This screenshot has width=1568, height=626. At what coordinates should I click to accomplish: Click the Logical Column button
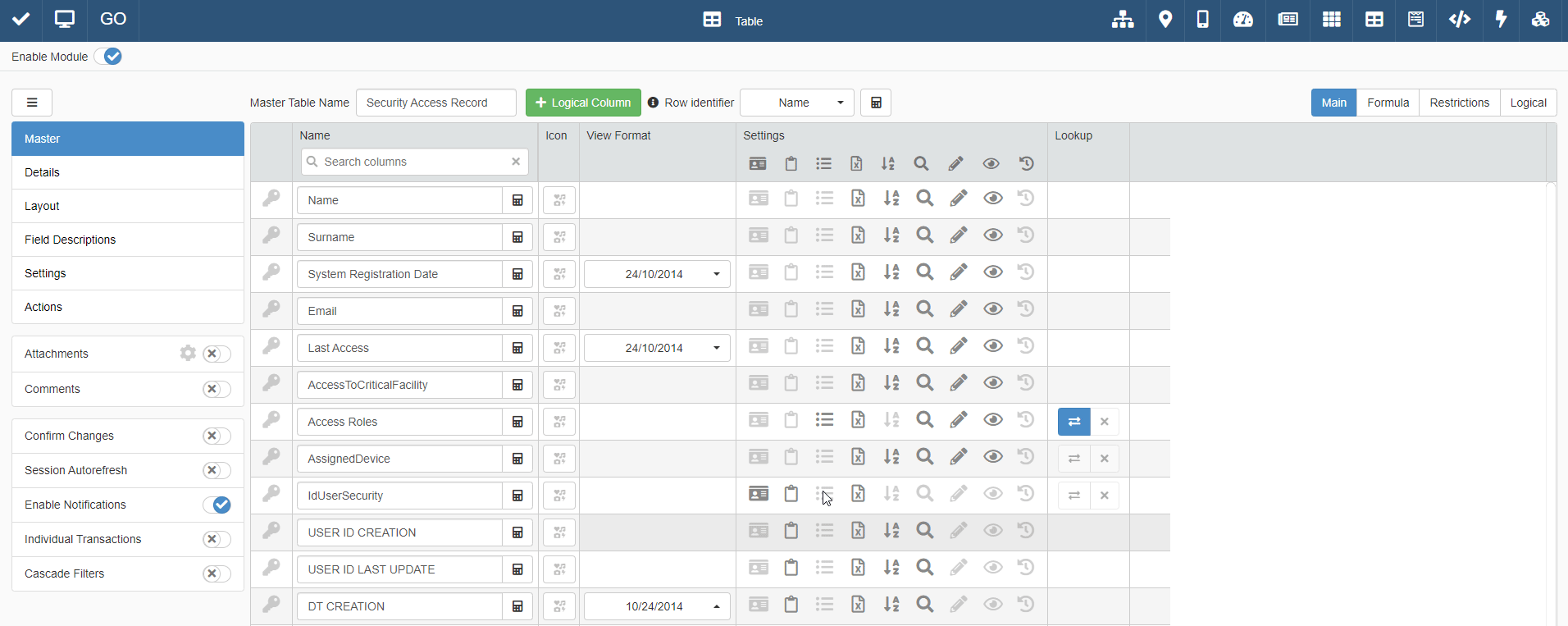[x=583, y=103]
